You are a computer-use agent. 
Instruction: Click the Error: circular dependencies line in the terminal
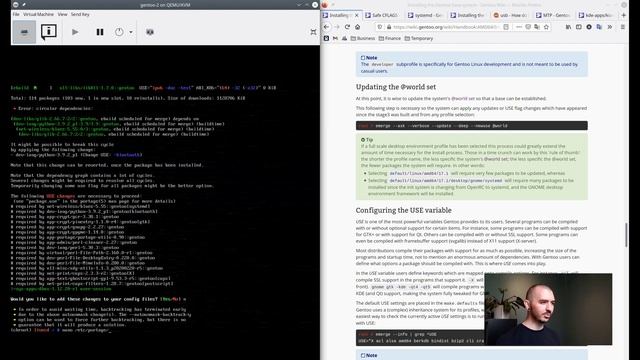[53, 109]
